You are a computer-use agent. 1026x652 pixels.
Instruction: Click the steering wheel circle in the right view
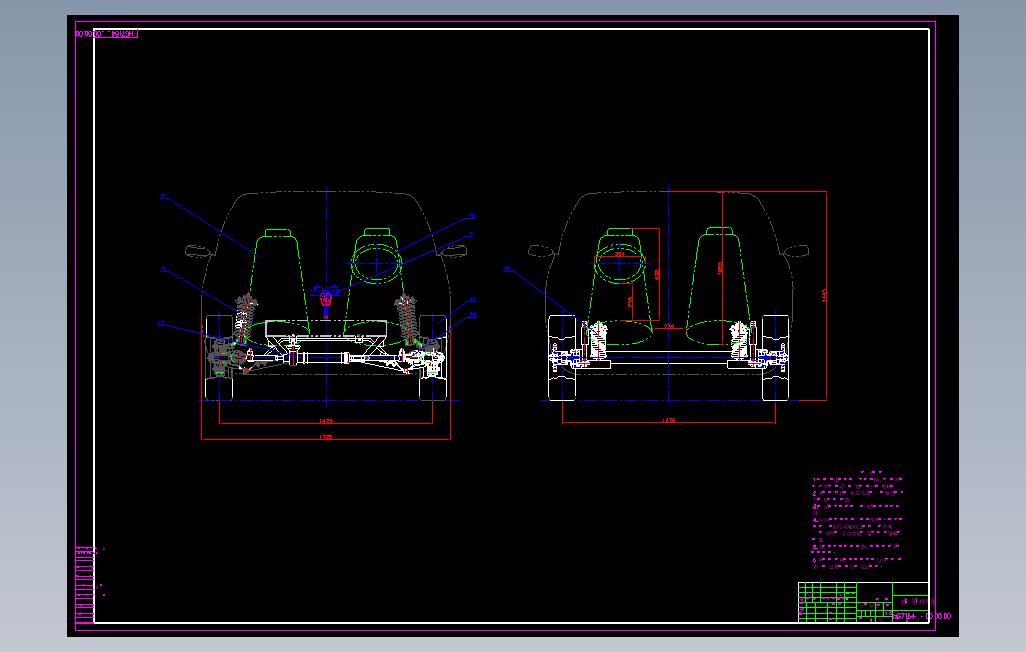point(620,263)
